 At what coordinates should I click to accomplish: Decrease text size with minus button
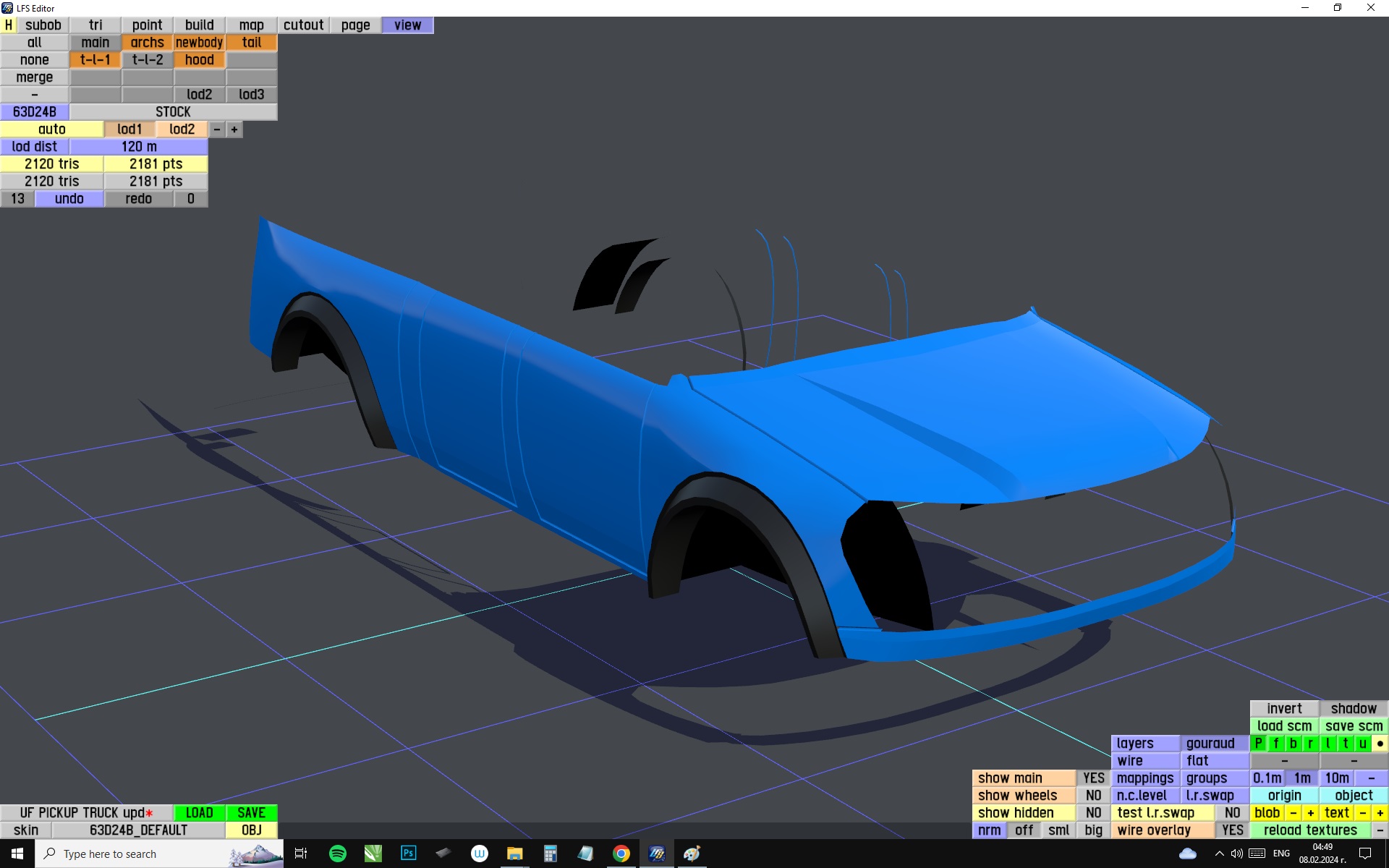(1362, 813)
